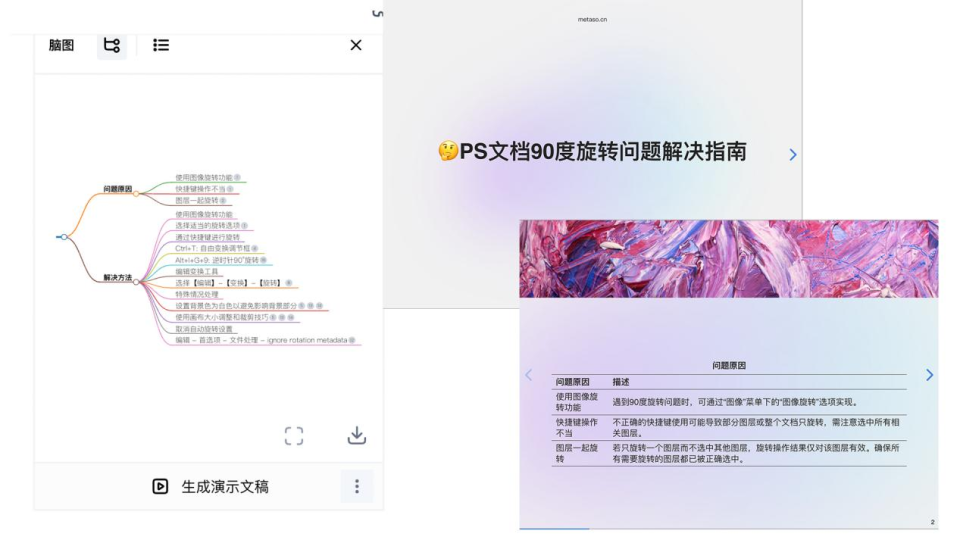Select the 通过快捷键进行旋转 node
Screen dimensions: 960x540
208,238
